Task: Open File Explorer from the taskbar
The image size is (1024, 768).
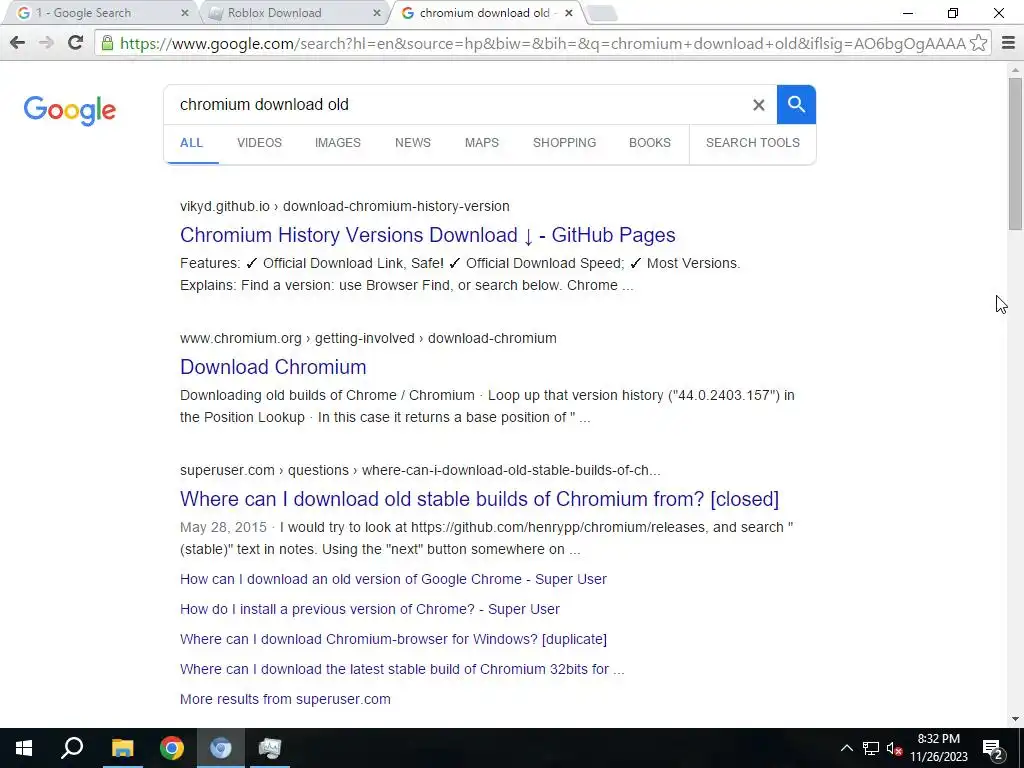Action: pos(122,748)
